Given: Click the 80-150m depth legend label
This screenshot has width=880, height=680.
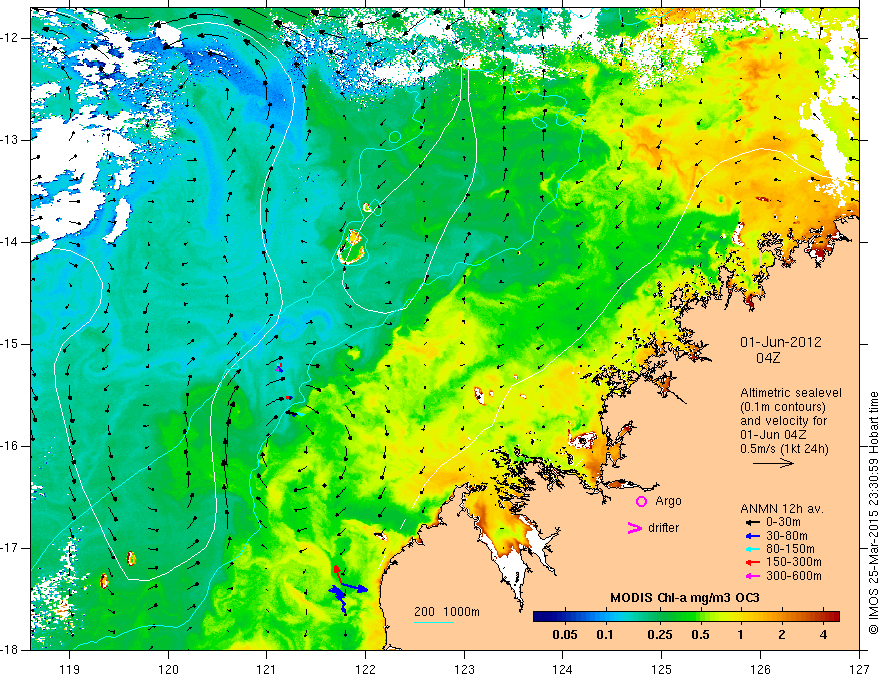Looking at the screenshot, I should coord(790,549).
